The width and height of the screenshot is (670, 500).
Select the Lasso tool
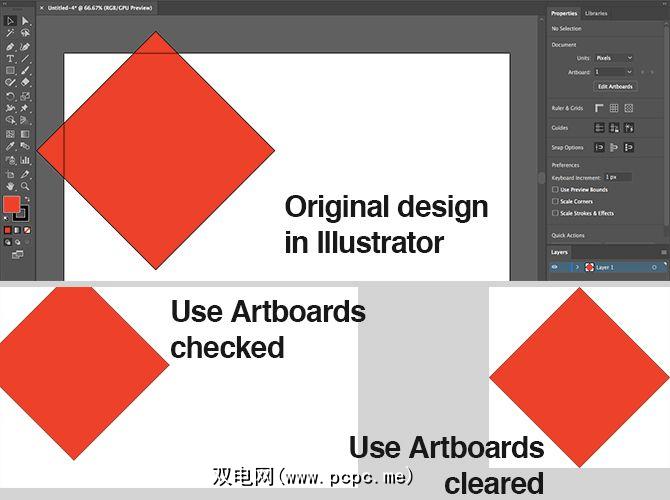[x=25, y=33]
